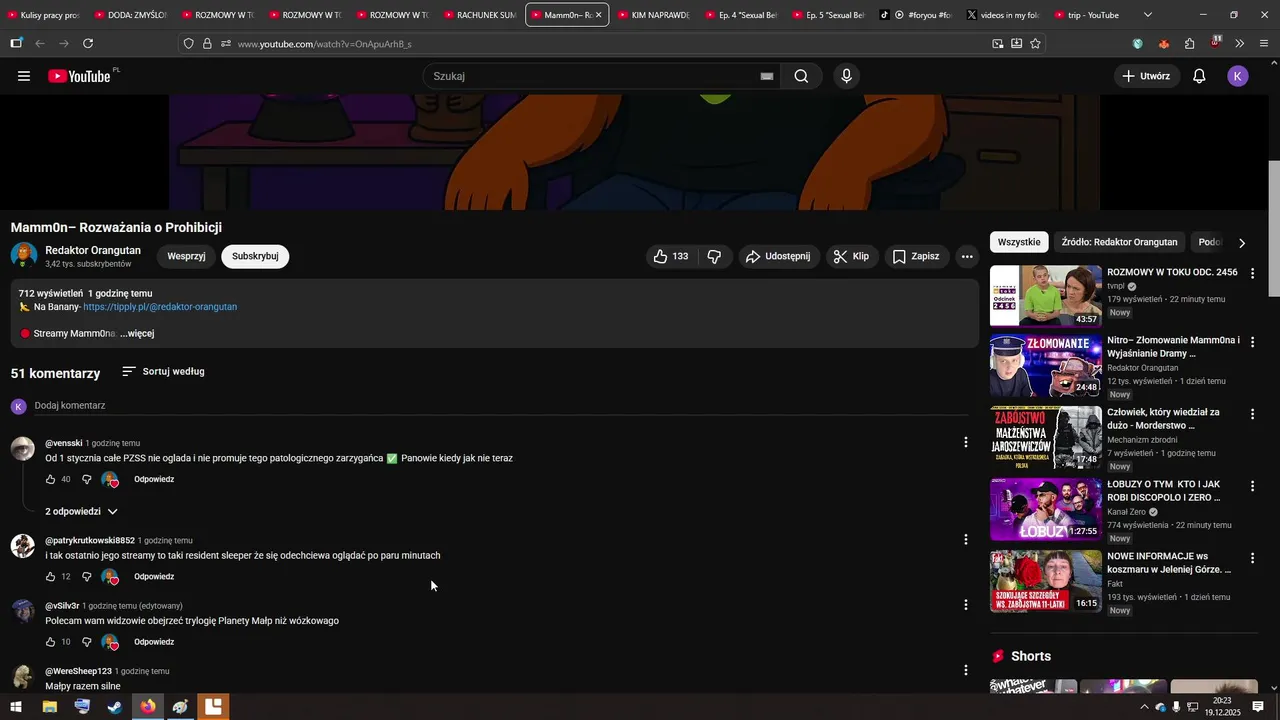Open options for @vSilv3r comment

[x=965, y=604]
